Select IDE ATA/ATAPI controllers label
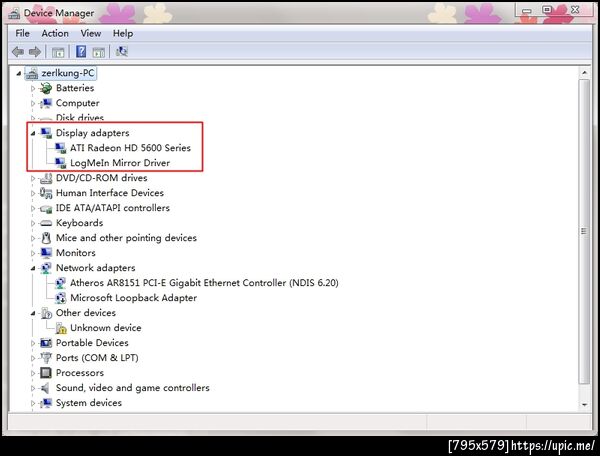The image size is (600, 456). click(x=112, y=208)
